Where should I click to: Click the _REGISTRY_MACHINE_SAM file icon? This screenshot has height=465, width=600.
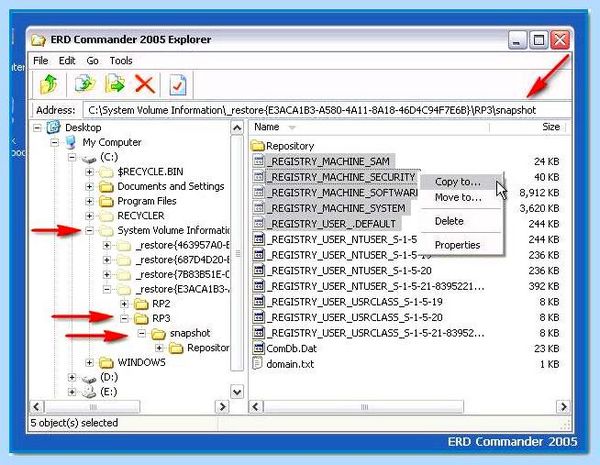point(259,161)
